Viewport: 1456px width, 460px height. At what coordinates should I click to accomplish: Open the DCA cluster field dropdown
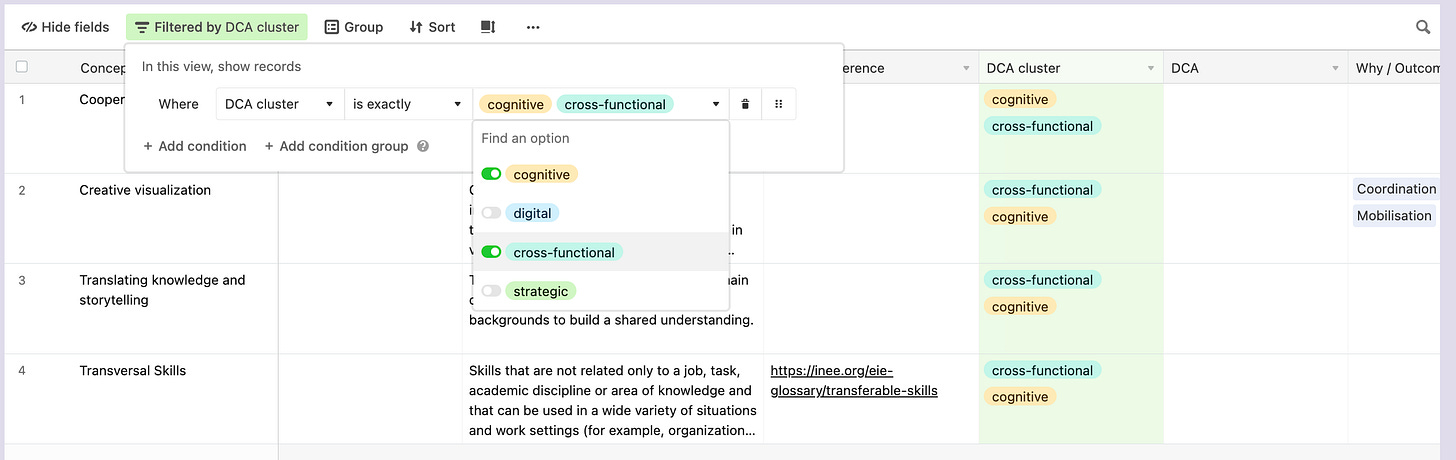280,104
